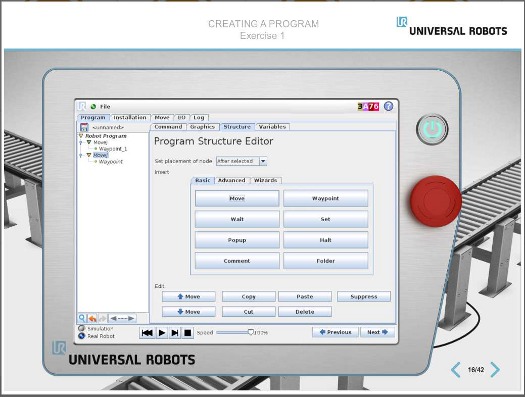The width and height of the screenshot is (525, 397).
Task: Click the Suppress edit button
Action: click(x=364, y=297)
